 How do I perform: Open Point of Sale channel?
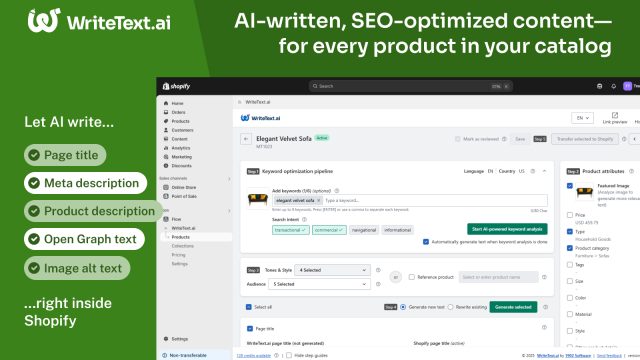pyautogui.click(x=184, y=196)
